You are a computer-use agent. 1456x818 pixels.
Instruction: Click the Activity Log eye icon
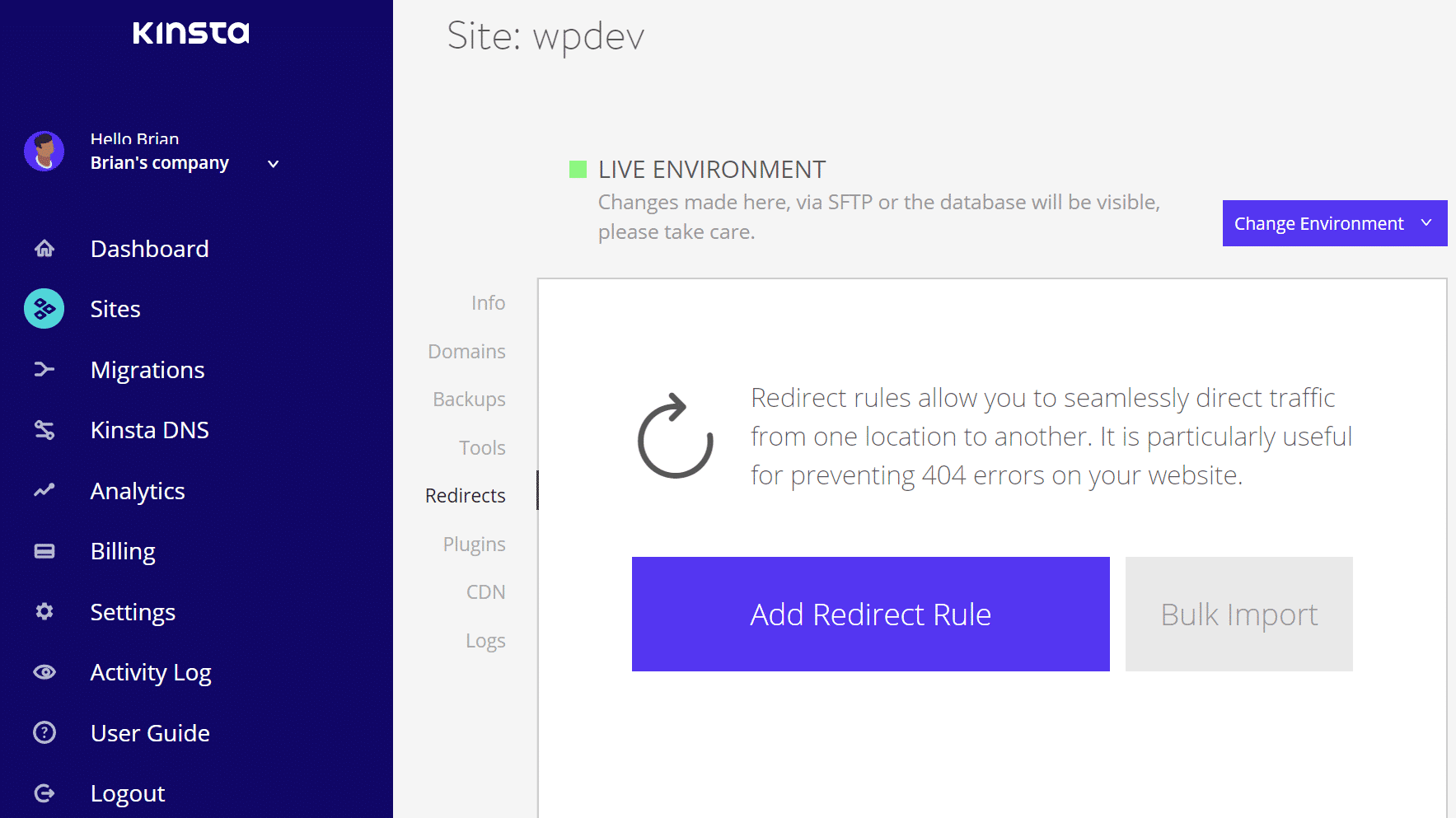44,672
